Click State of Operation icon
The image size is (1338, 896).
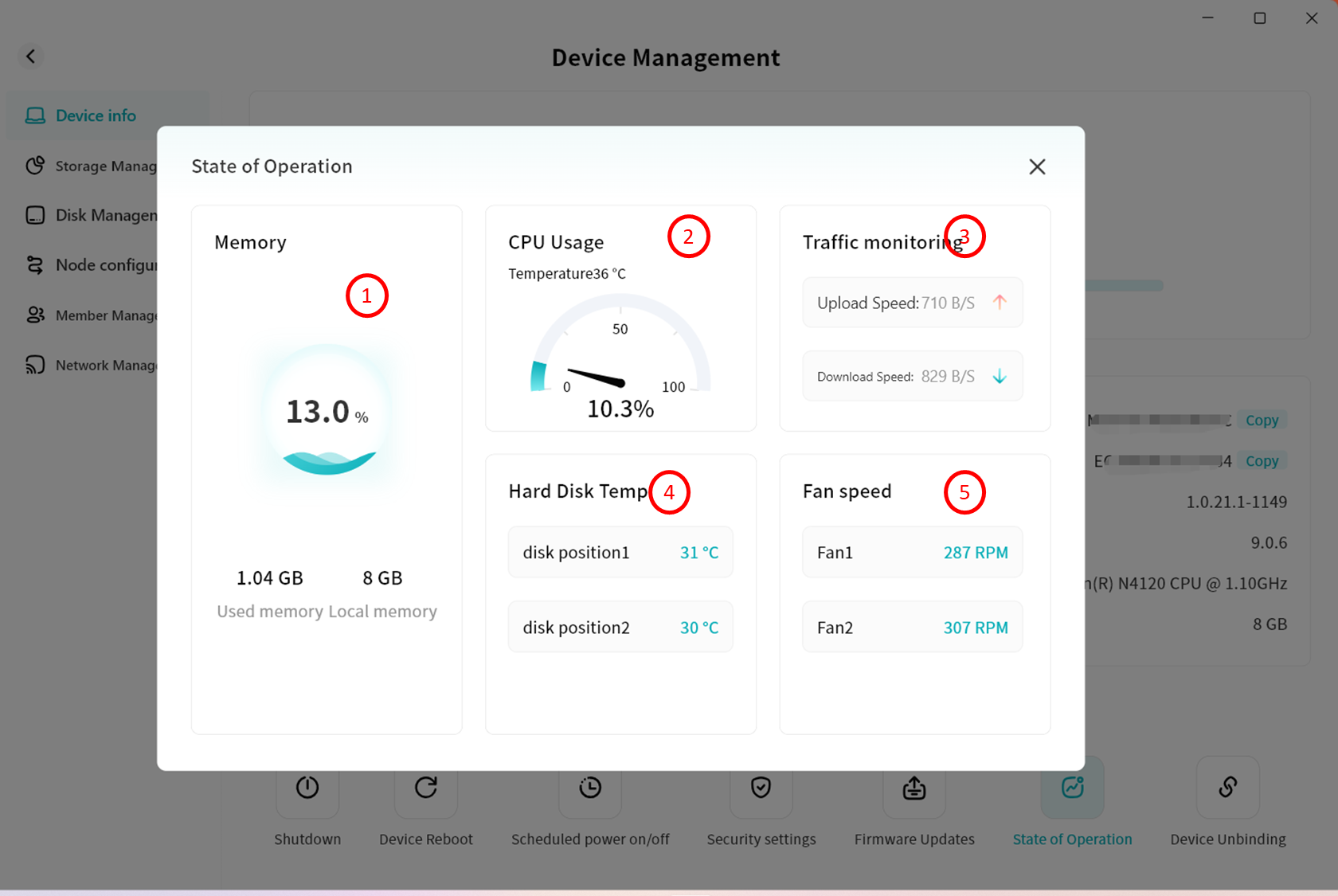point(1072,788)
